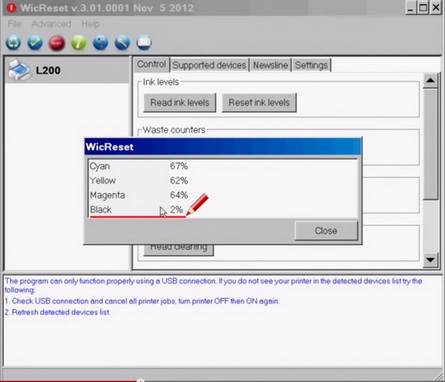Select the Yellow row label
Viewport: 445px width, 382px height.
103,181
